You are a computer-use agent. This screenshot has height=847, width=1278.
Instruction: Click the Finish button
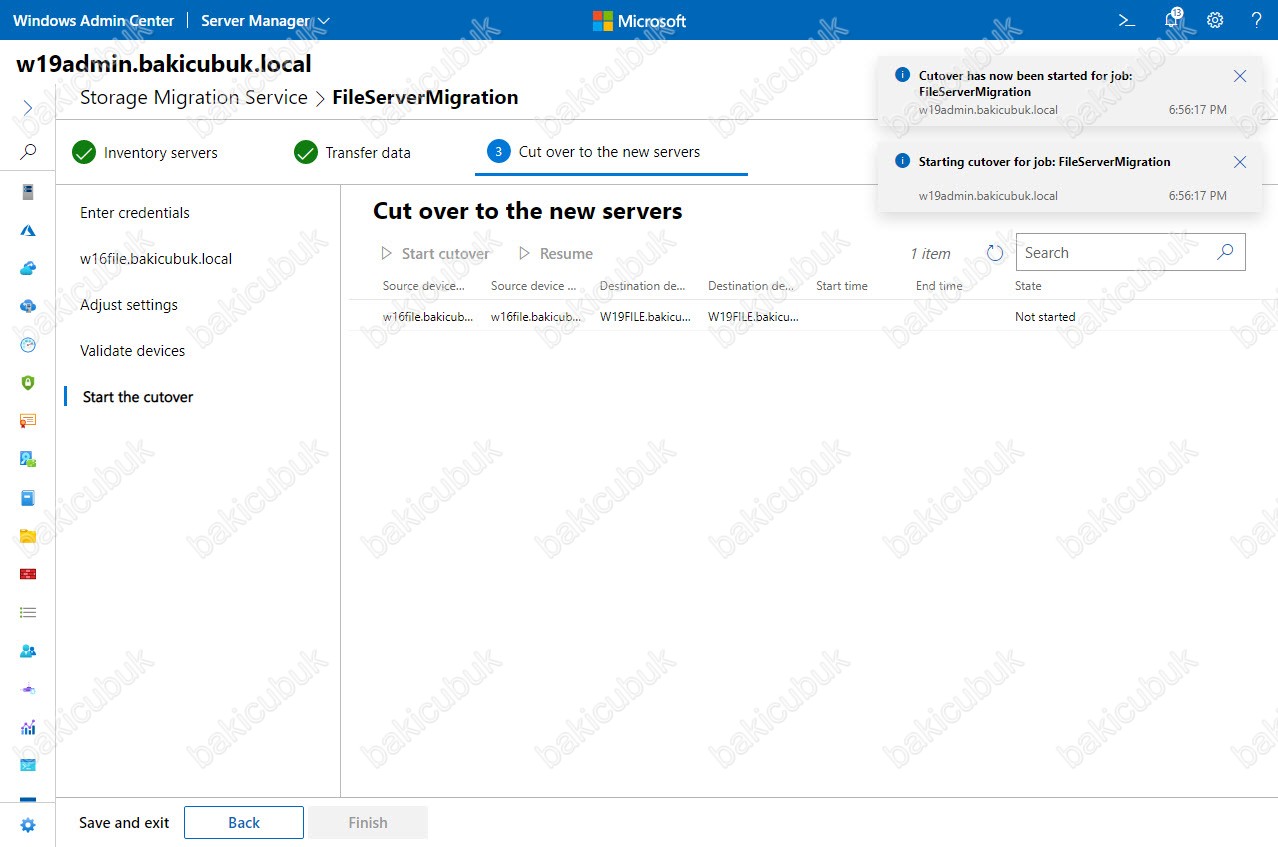point(368,823)
